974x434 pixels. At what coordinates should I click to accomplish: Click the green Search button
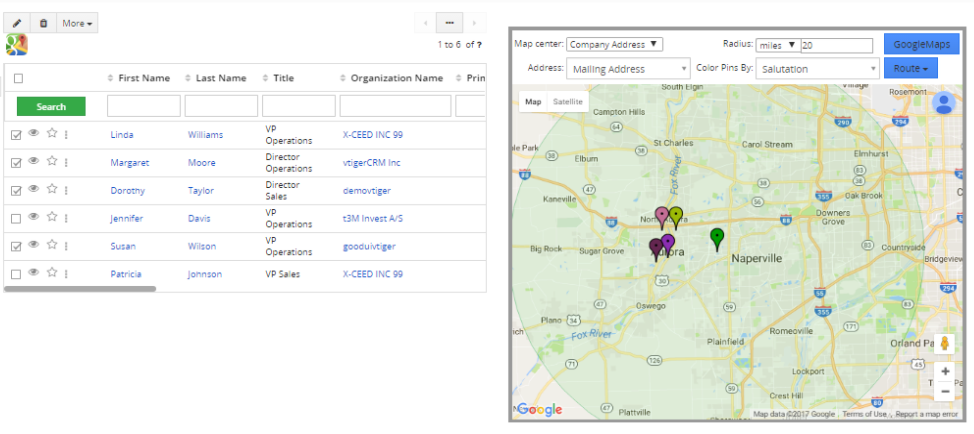[51, 107]
